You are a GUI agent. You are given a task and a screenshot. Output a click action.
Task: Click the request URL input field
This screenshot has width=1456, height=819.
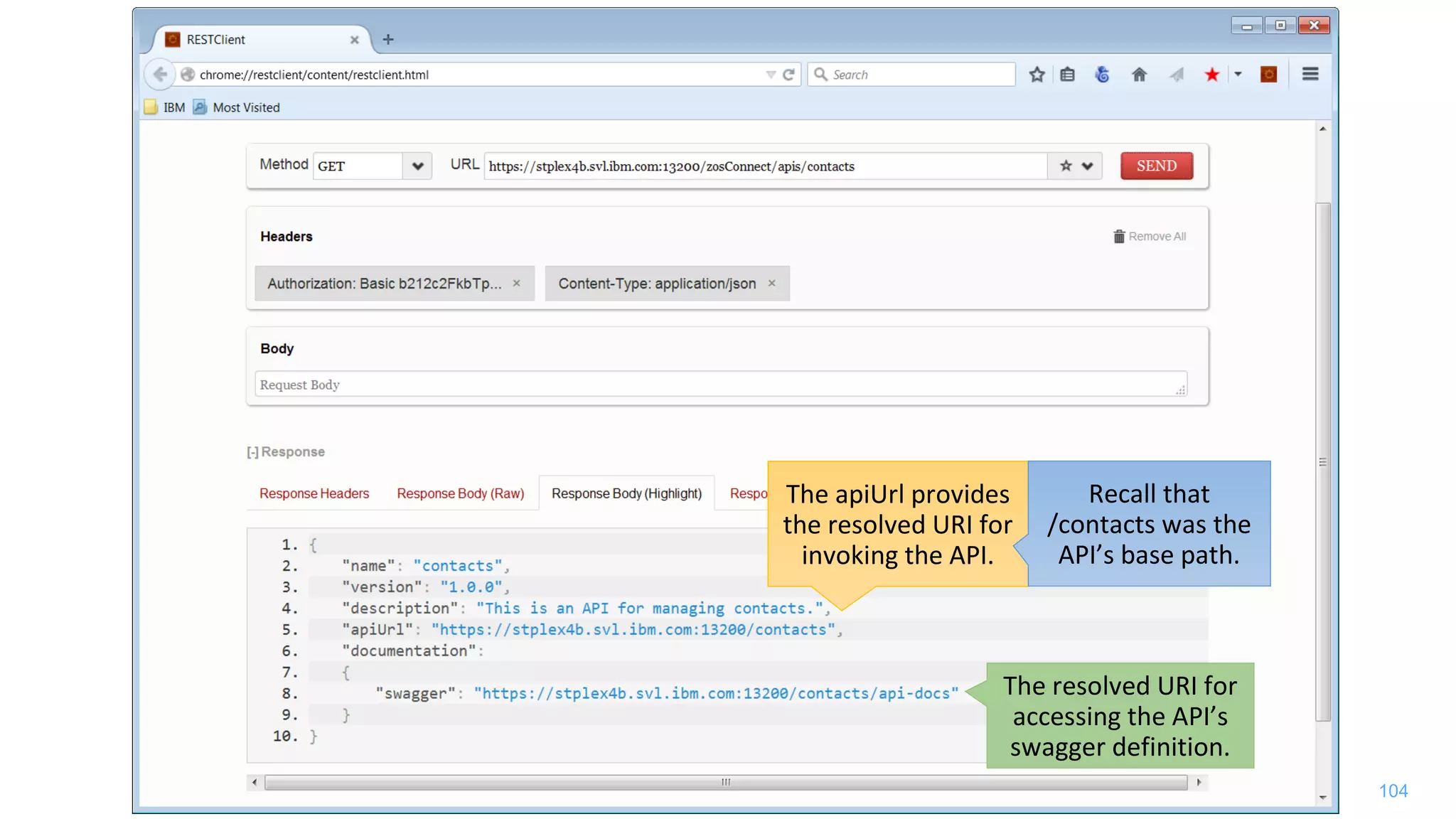click(766, 166)
